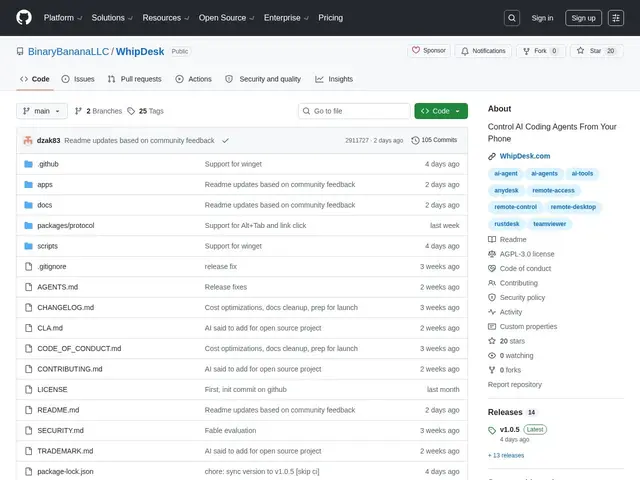Open the header settings sliders icon
The height and width of the screenshot is (480, 640).
coord(616,18)
